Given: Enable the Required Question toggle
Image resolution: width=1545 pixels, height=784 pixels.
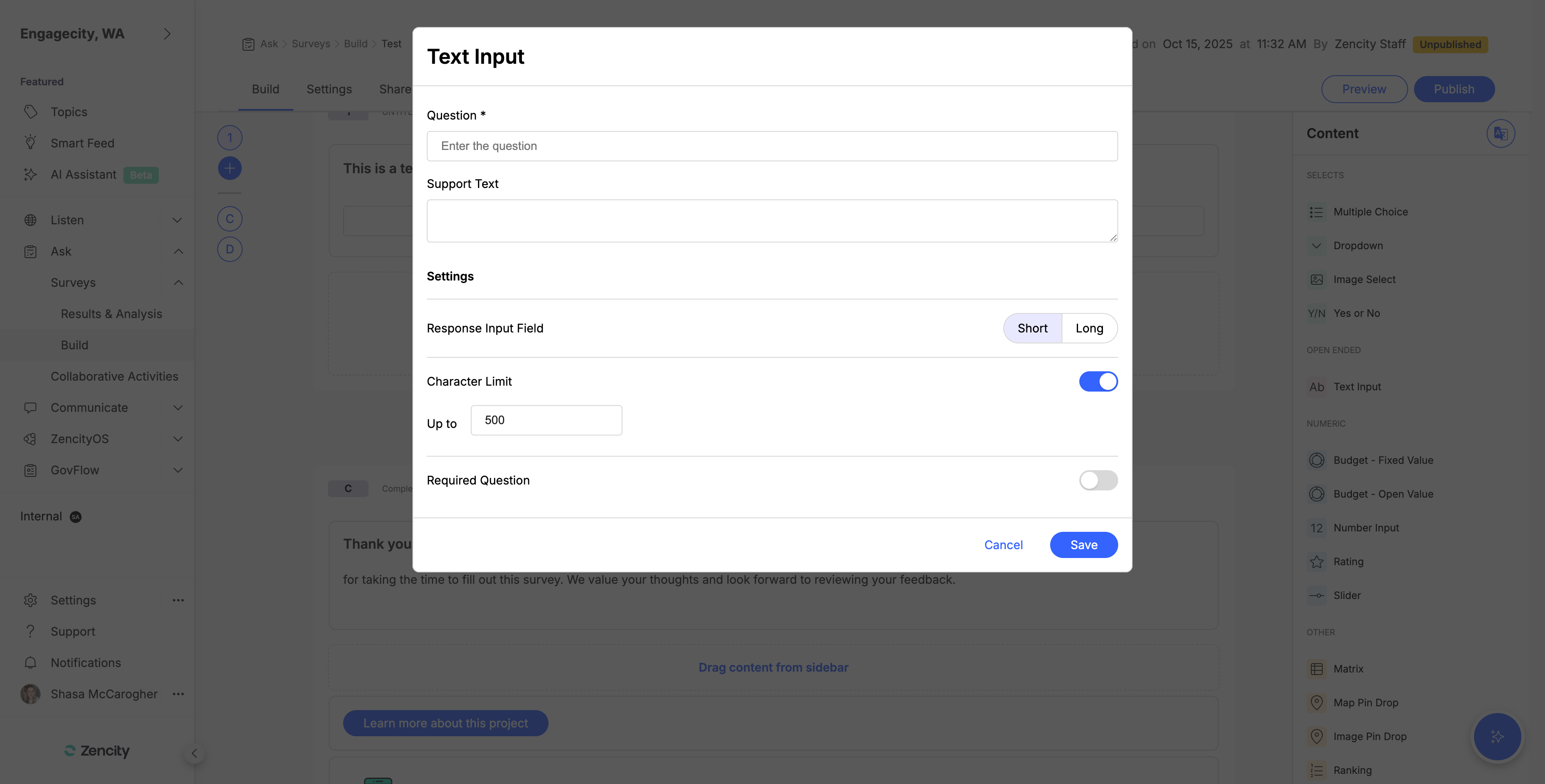Looking at the screenshot, I should click(x=1097, y=480).
